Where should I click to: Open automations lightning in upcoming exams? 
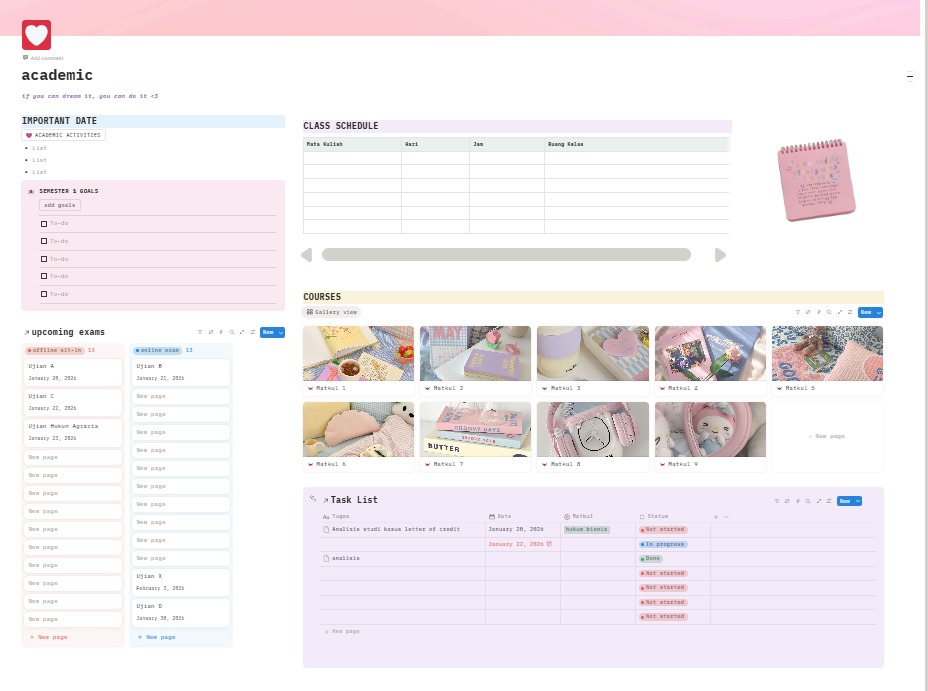[x=221, y=332]
